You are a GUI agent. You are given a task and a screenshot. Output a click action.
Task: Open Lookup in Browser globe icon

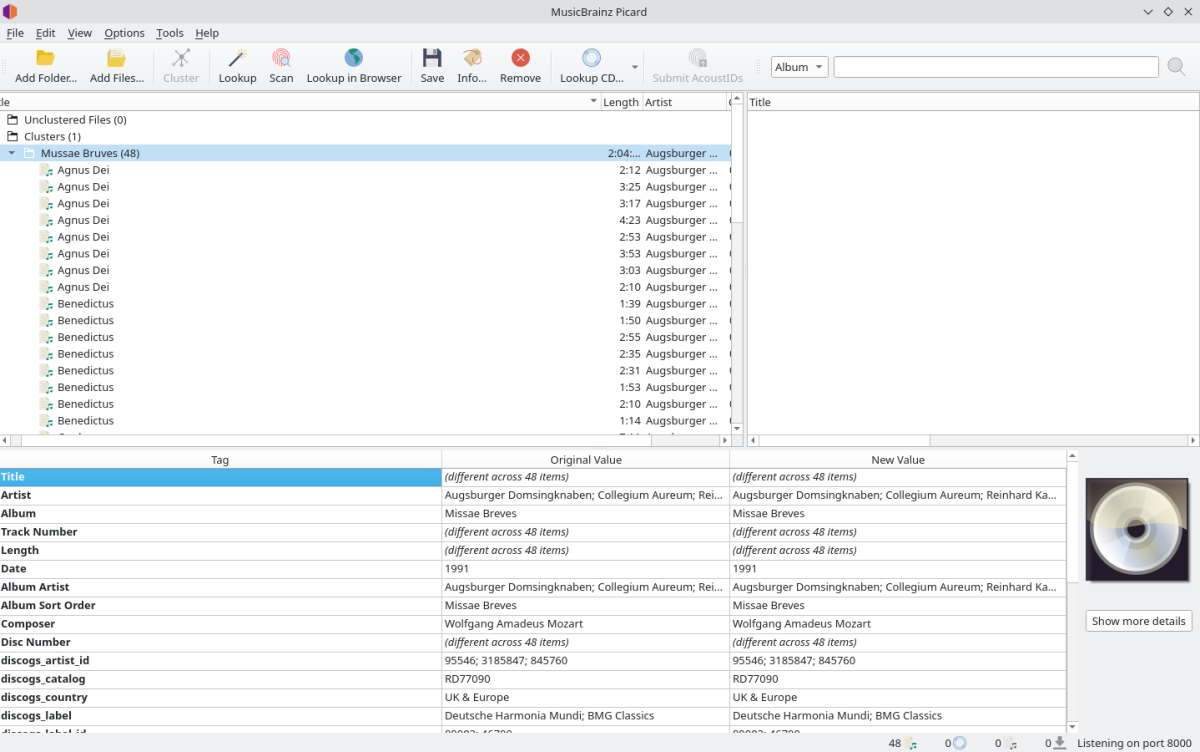point(353,59)
